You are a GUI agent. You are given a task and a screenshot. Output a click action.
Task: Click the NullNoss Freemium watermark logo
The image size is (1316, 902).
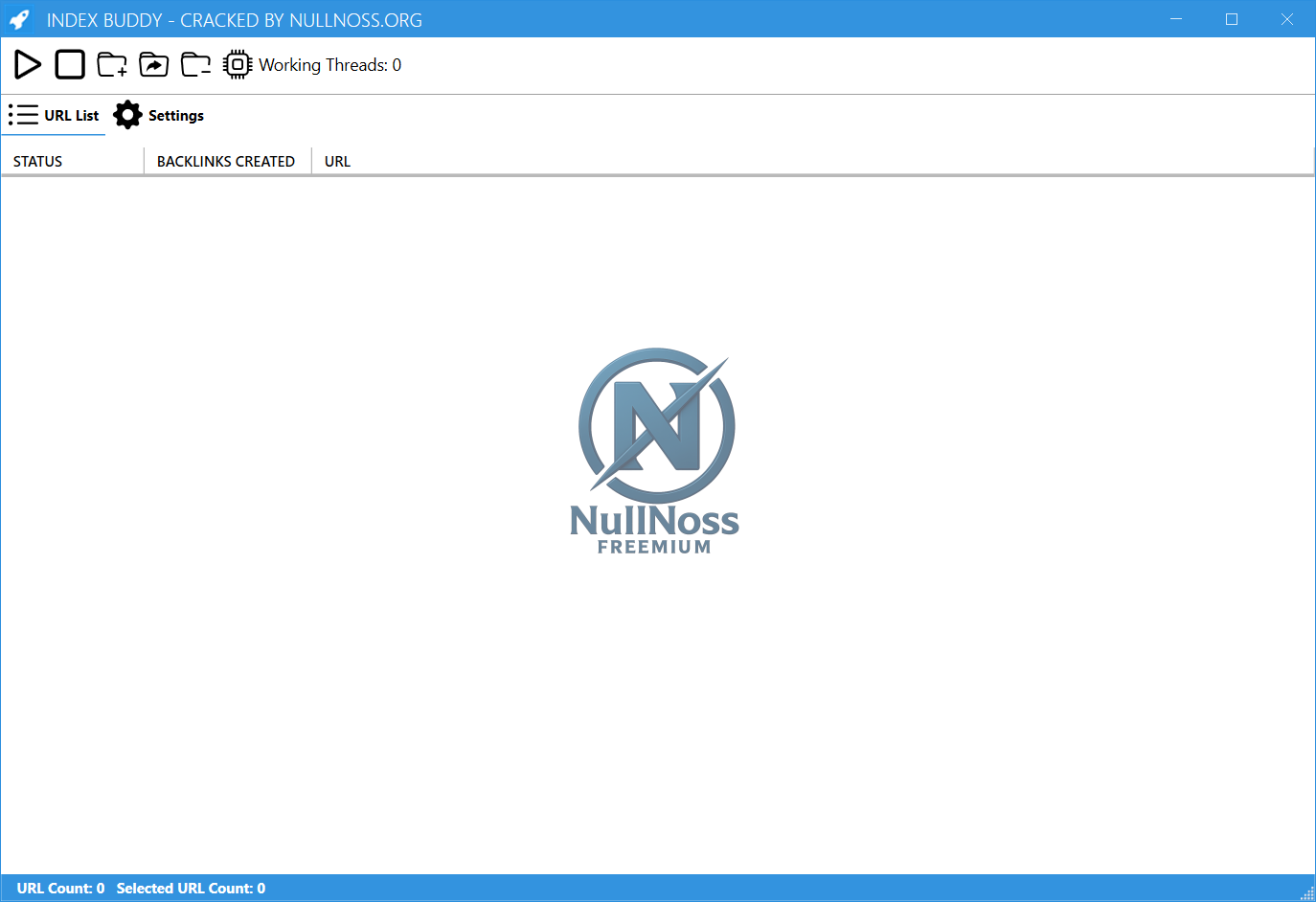pos(654,450)
